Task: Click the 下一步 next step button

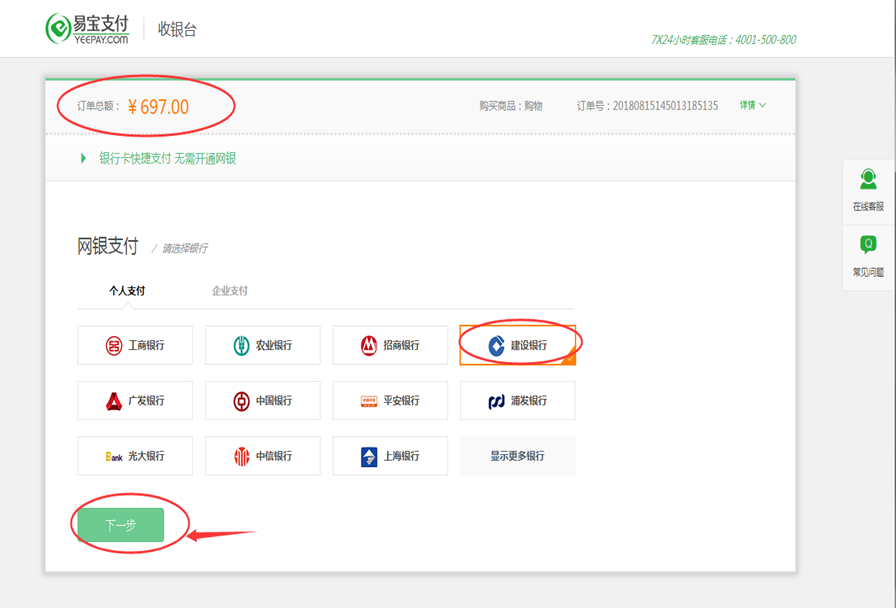Action: click(122, 524)
